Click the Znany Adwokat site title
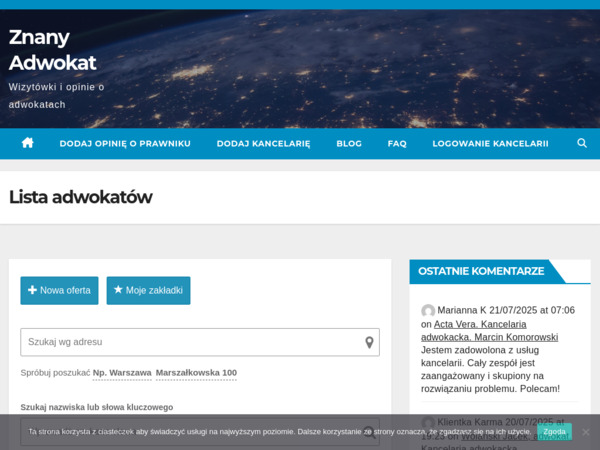The image size is (600, 450). tap(52, 50)
